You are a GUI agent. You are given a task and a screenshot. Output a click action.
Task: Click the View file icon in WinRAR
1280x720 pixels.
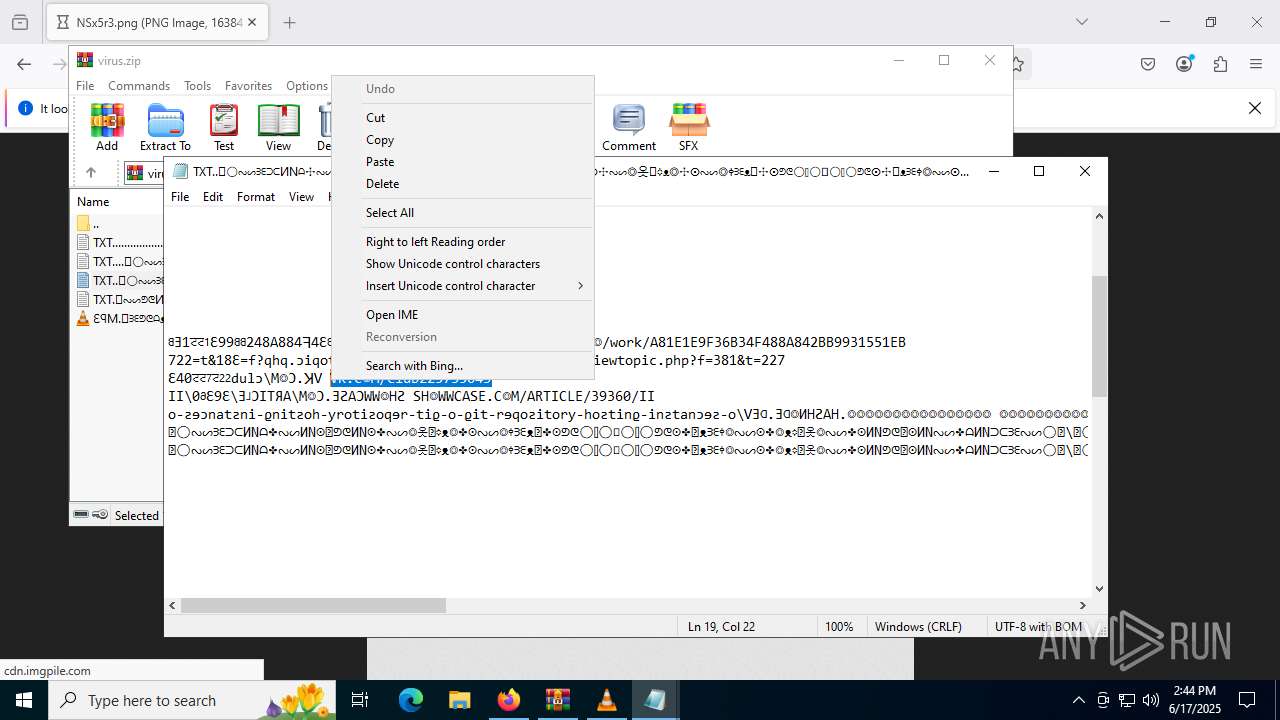click(x=278, y=127)
